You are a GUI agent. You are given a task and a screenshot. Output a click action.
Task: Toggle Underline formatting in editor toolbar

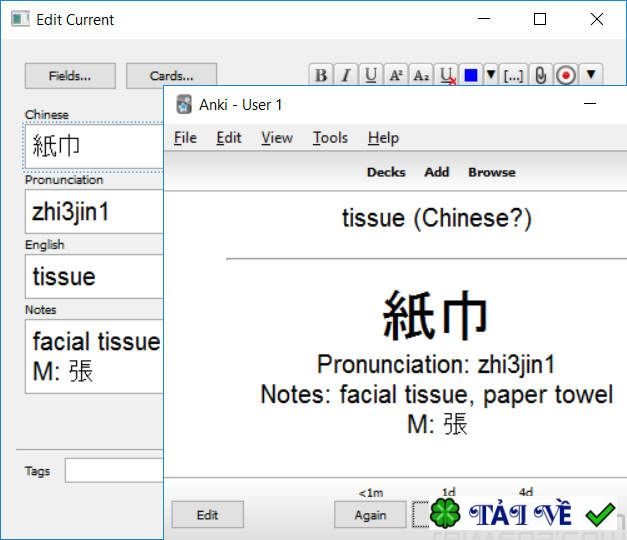371,75
